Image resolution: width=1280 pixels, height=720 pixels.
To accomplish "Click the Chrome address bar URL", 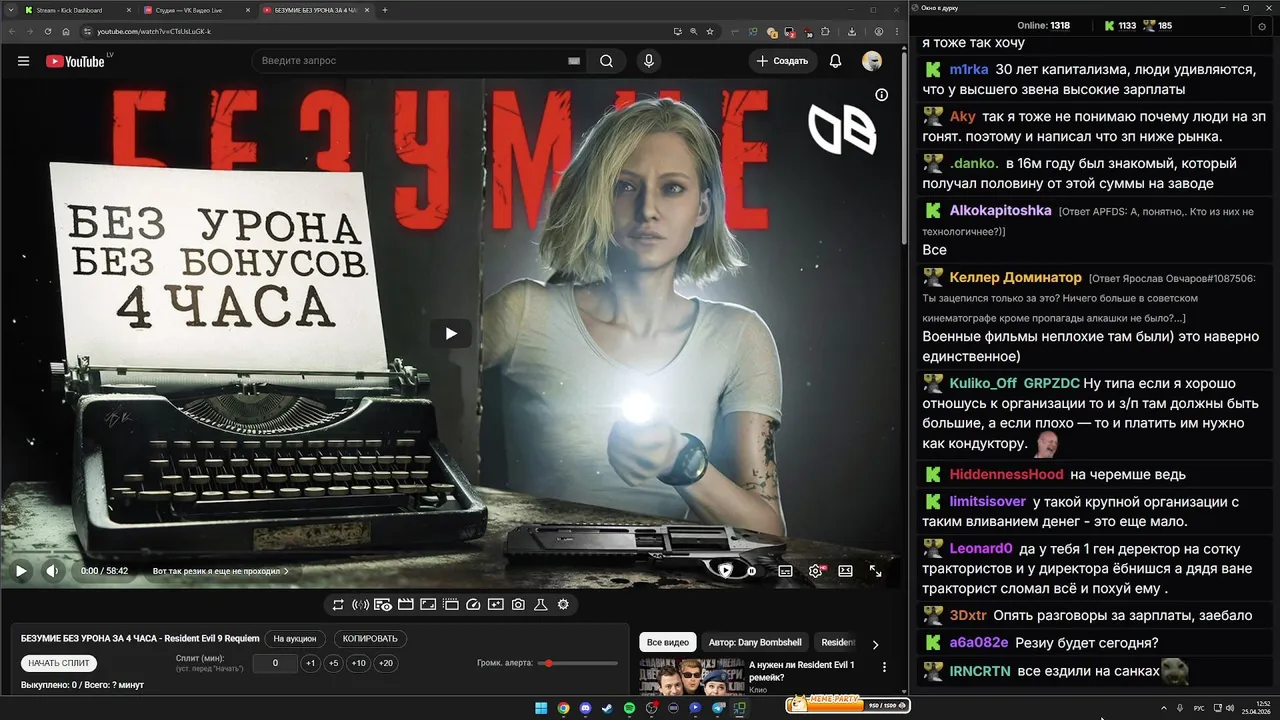I will (x=153, y=31).
